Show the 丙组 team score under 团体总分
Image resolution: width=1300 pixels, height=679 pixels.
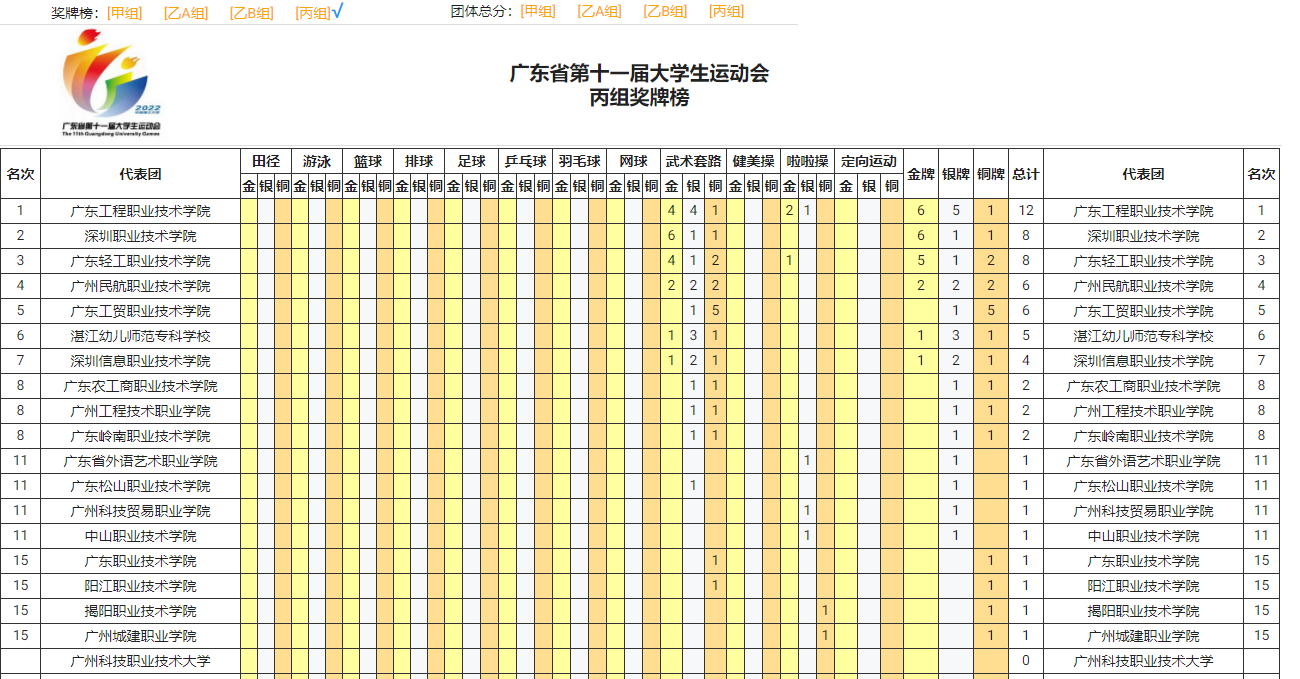click(x=726, y=12)
